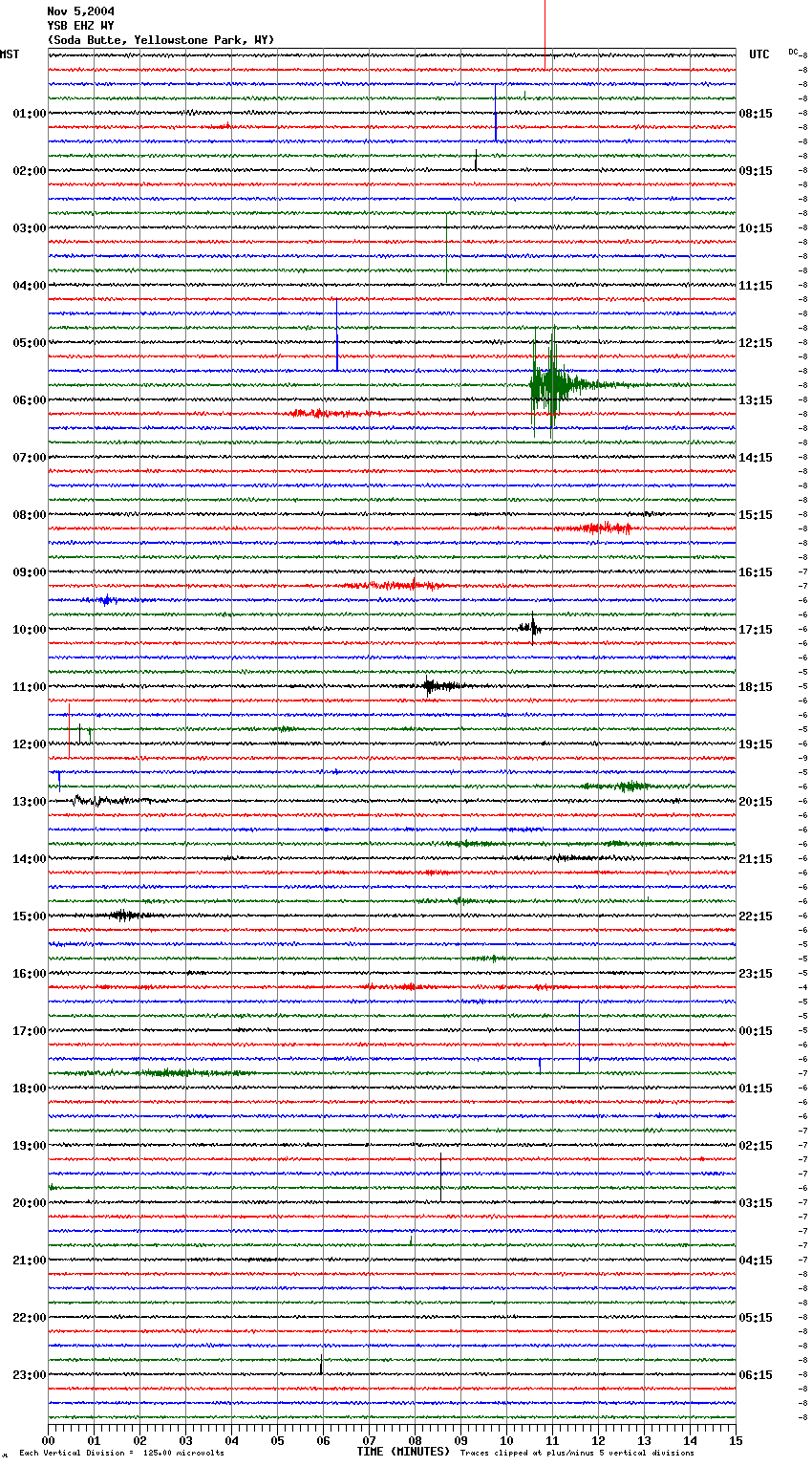Click the 12 minute tick label
Image resolution: width=812 pixels, height=1466 pixels.
(598, 1440)
